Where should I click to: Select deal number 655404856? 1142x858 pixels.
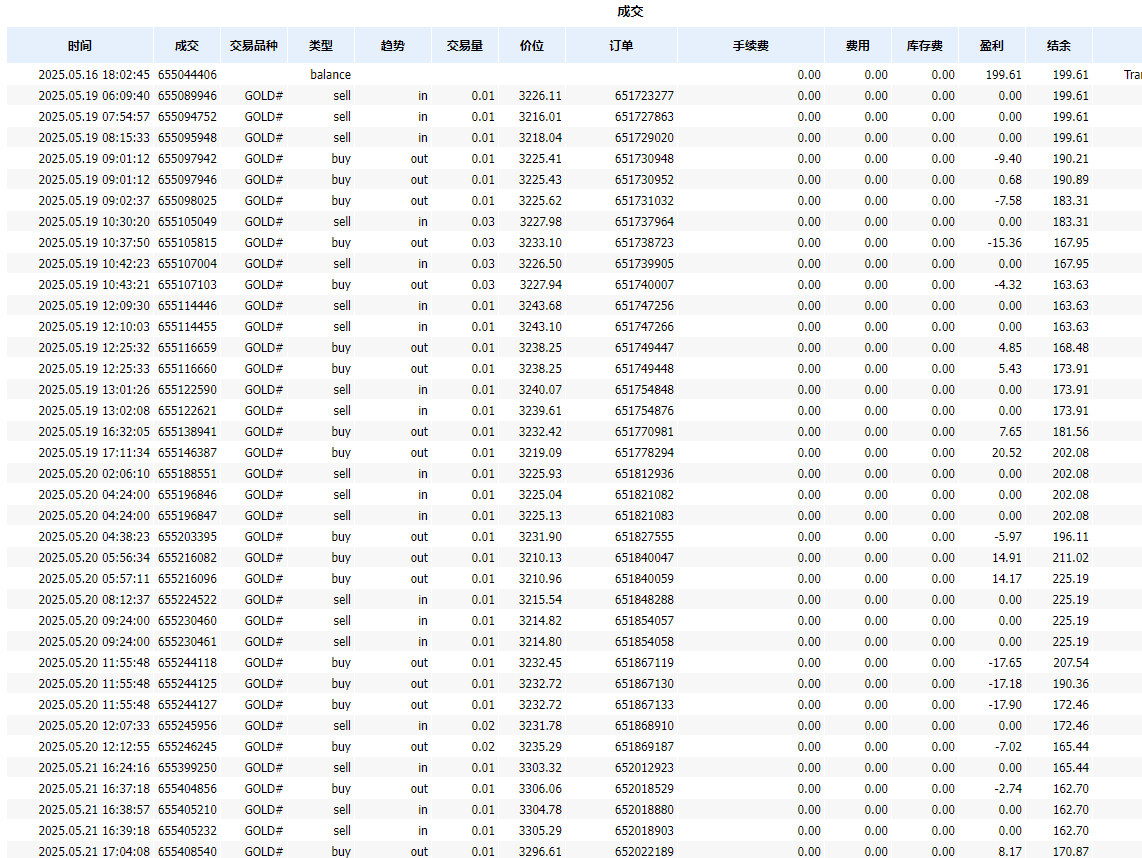coord(187,789)
